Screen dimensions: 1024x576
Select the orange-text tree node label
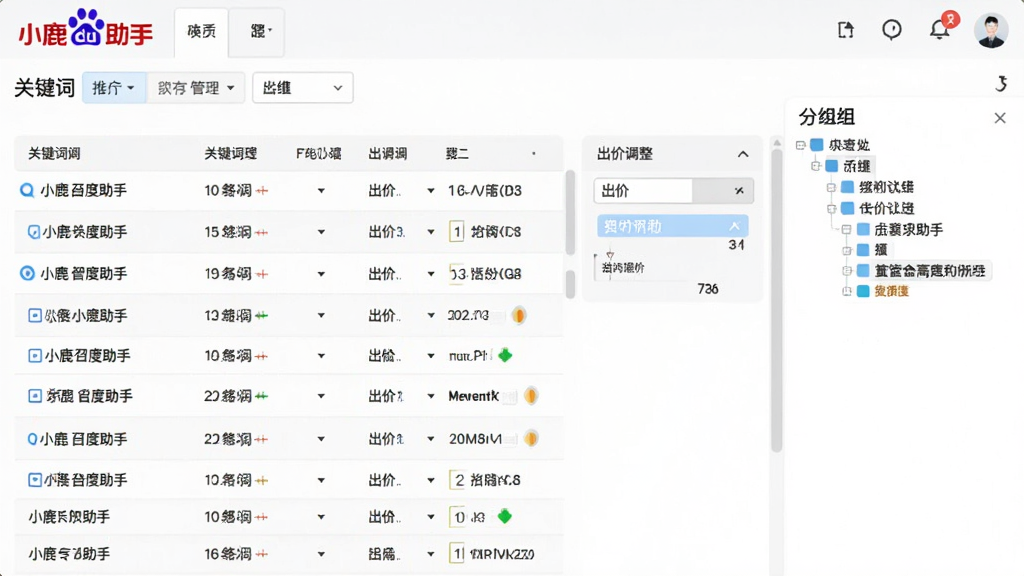coord(891,291)
